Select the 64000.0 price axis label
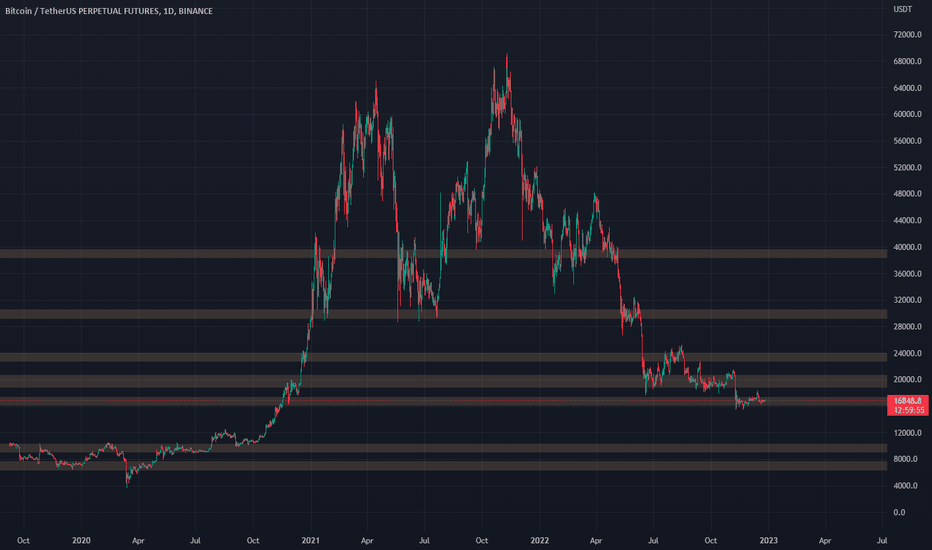This screenshot has width=932, height=550. point(907,88)
